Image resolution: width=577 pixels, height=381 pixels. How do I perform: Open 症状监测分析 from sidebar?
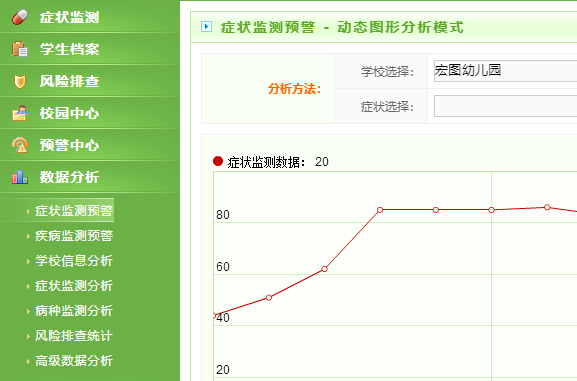tap(74, 286)
